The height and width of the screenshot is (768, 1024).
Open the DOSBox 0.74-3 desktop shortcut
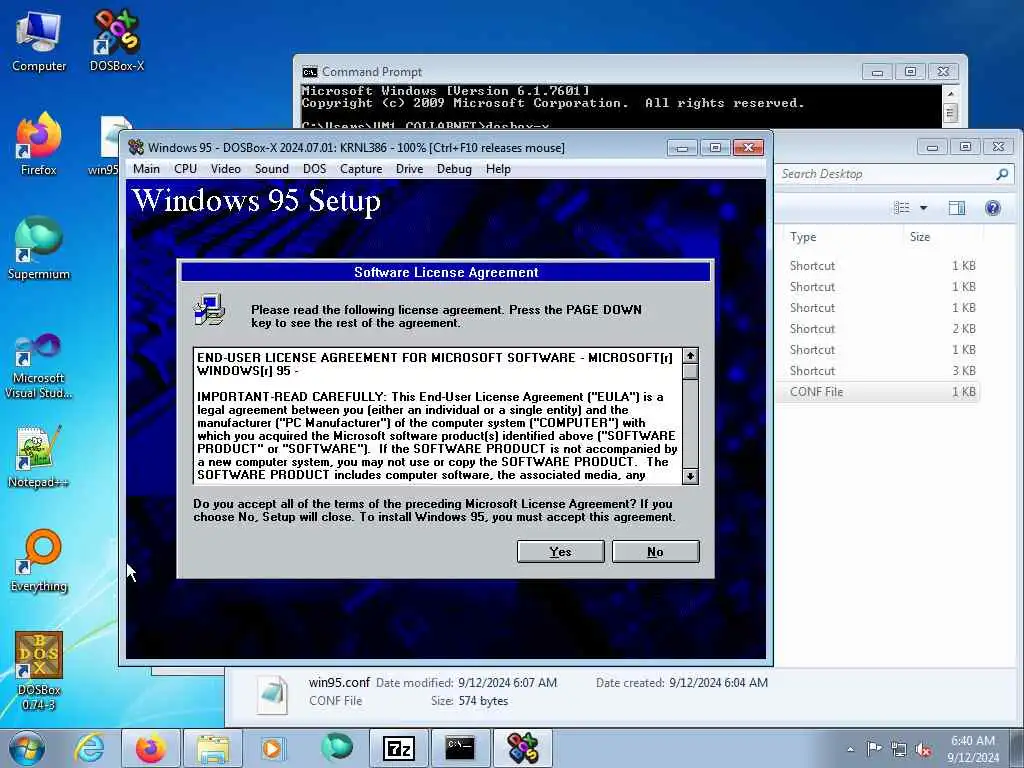tap(39, 671)
